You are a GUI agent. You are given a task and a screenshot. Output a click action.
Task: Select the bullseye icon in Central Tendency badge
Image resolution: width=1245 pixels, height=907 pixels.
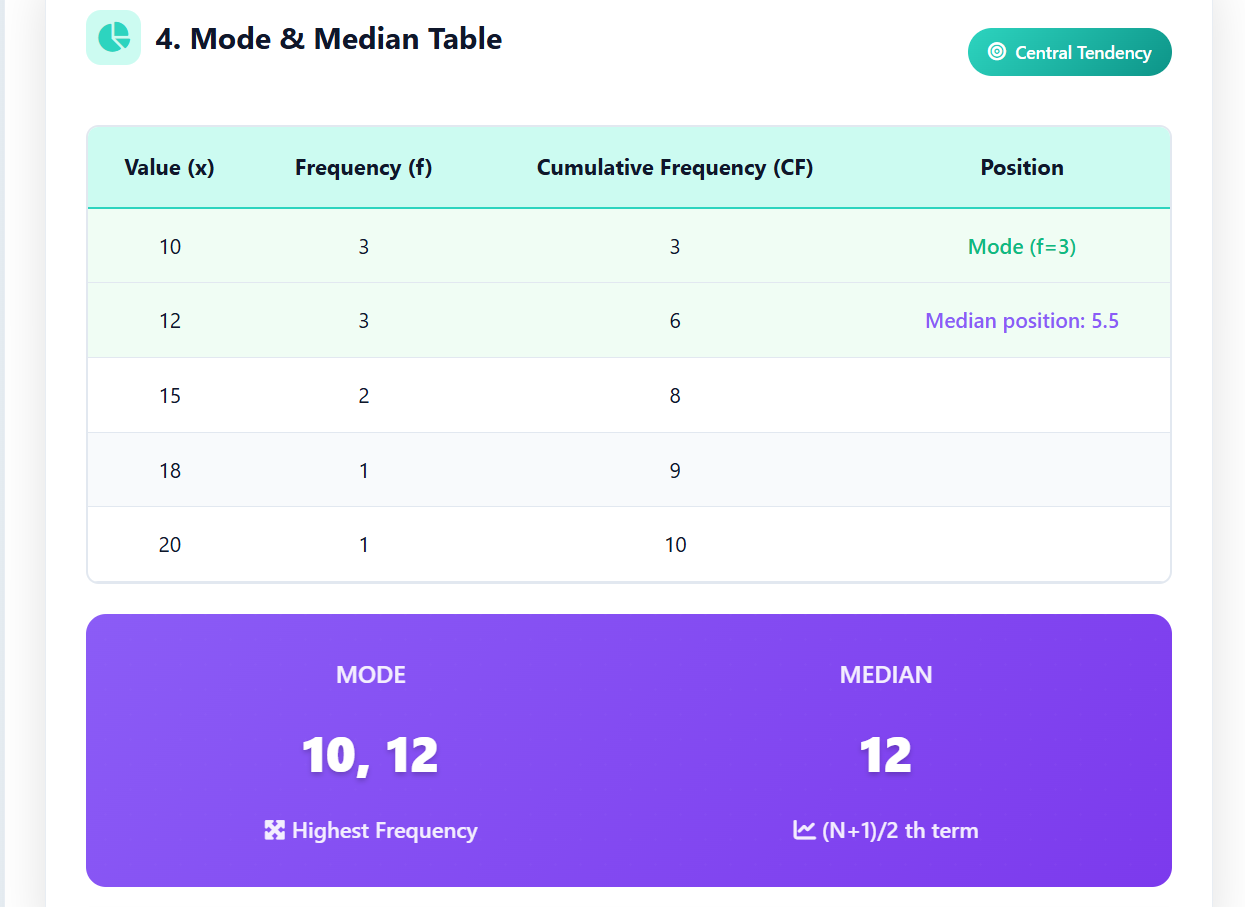997,52
